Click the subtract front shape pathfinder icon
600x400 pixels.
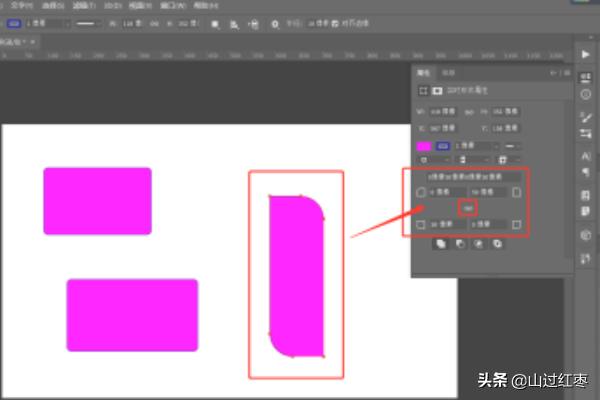[x=459, y=243]
